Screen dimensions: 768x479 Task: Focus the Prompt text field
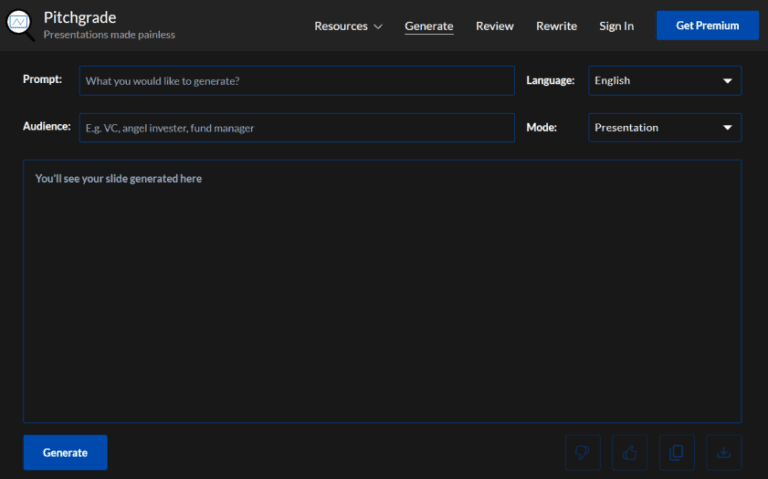point(297,81)
